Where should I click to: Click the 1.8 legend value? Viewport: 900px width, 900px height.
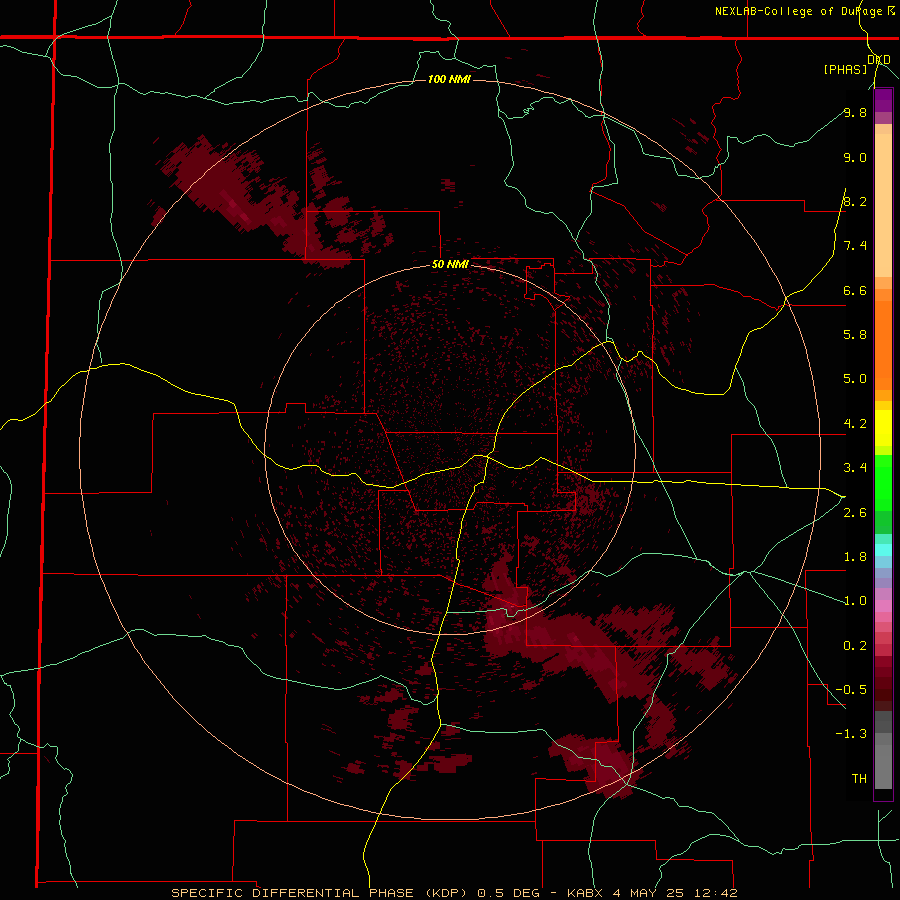855,557
